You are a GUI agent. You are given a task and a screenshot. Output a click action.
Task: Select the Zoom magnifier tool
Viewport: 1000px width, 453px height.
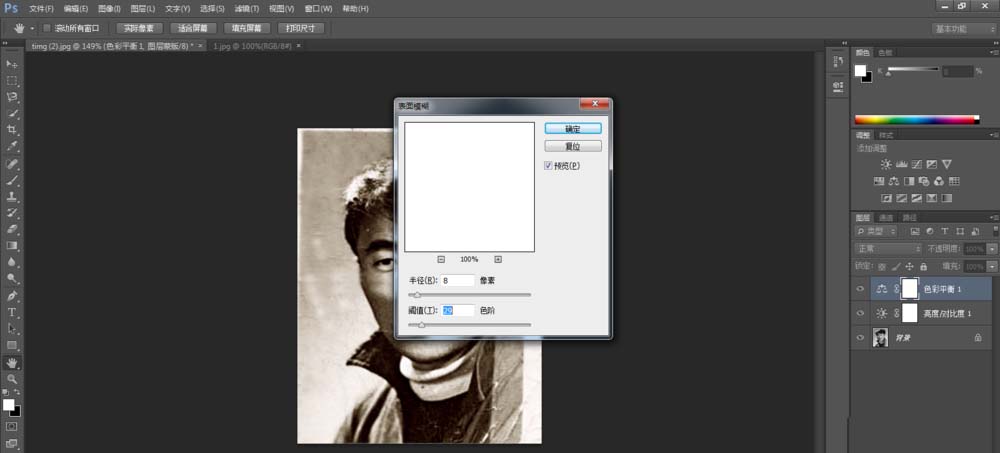coord(12,379)
